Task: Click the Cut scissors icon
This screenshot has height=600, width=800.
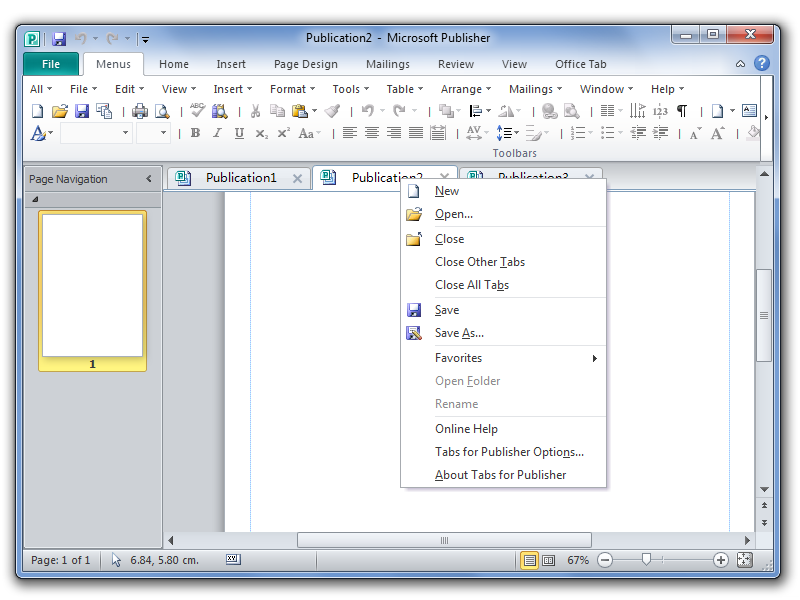Action: [x=256, y=111]
